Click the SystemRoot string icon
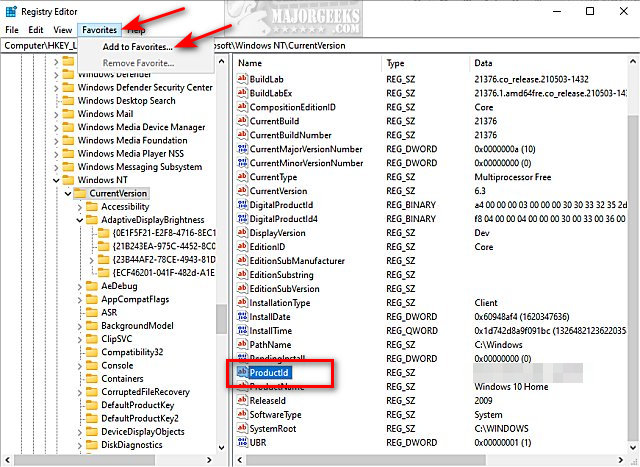The image size is (640, 467). pyautogui.click(x=242, y=429)
